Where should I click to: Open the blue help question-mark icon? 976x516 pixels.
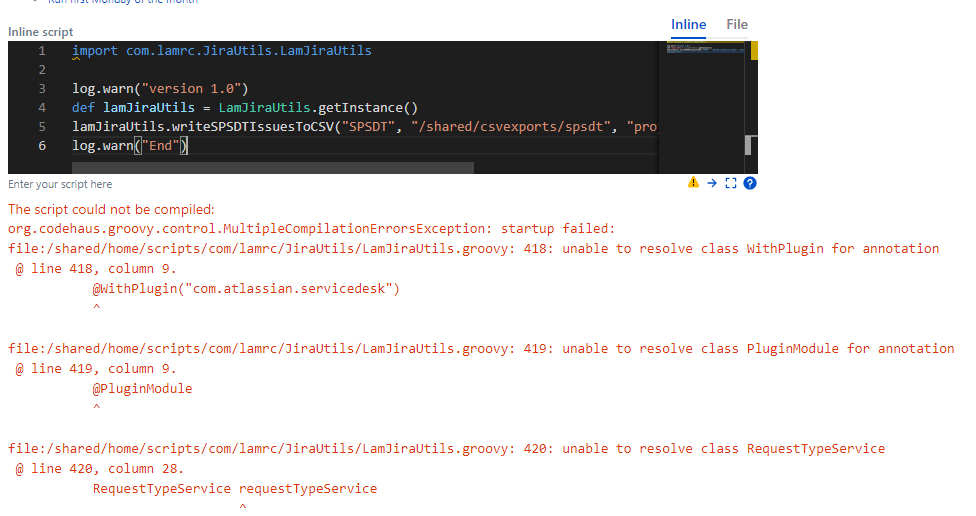[749, 183]
